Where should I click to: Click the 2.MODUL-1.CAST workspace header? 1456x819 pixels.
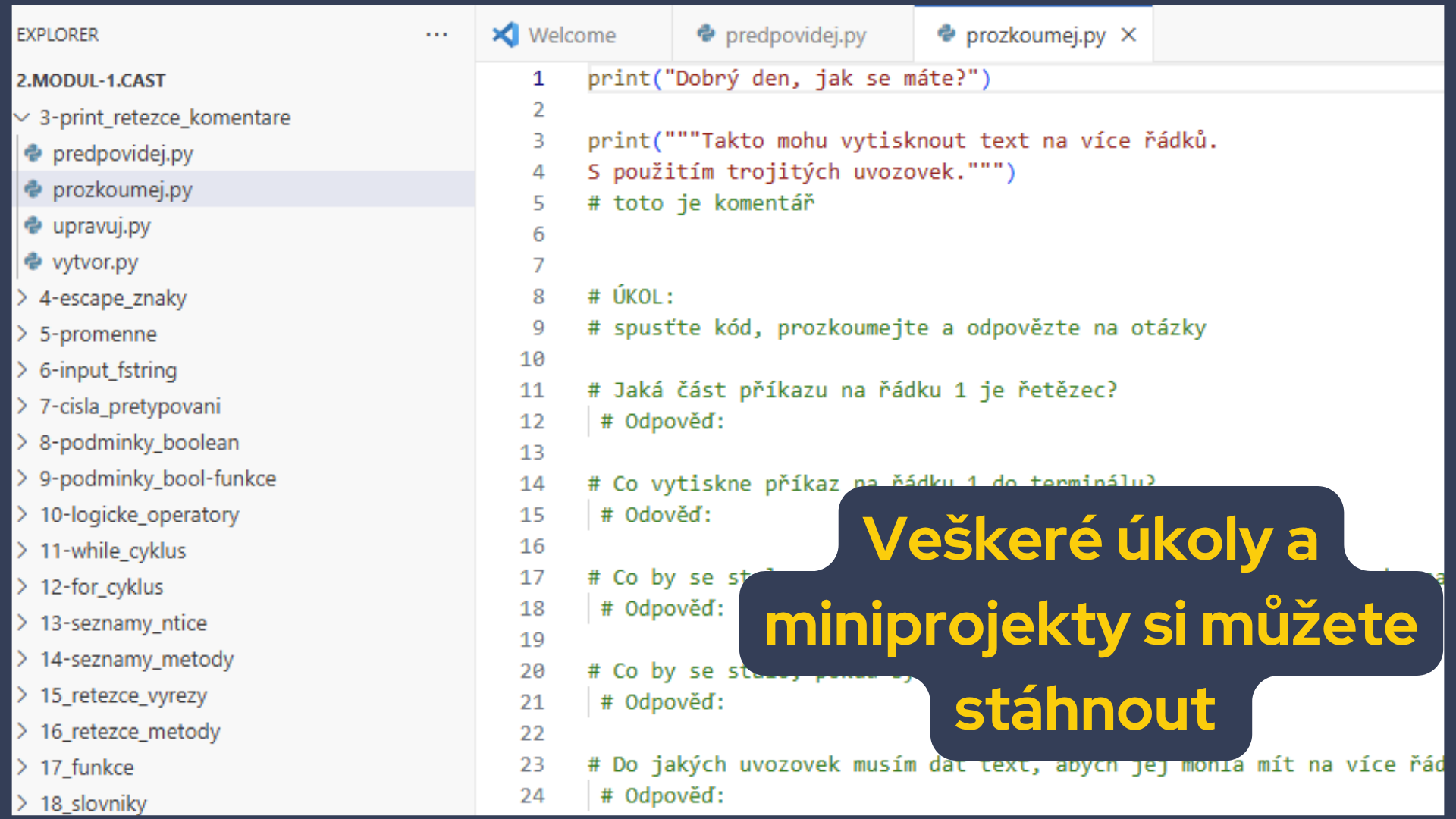click(91, 80)
